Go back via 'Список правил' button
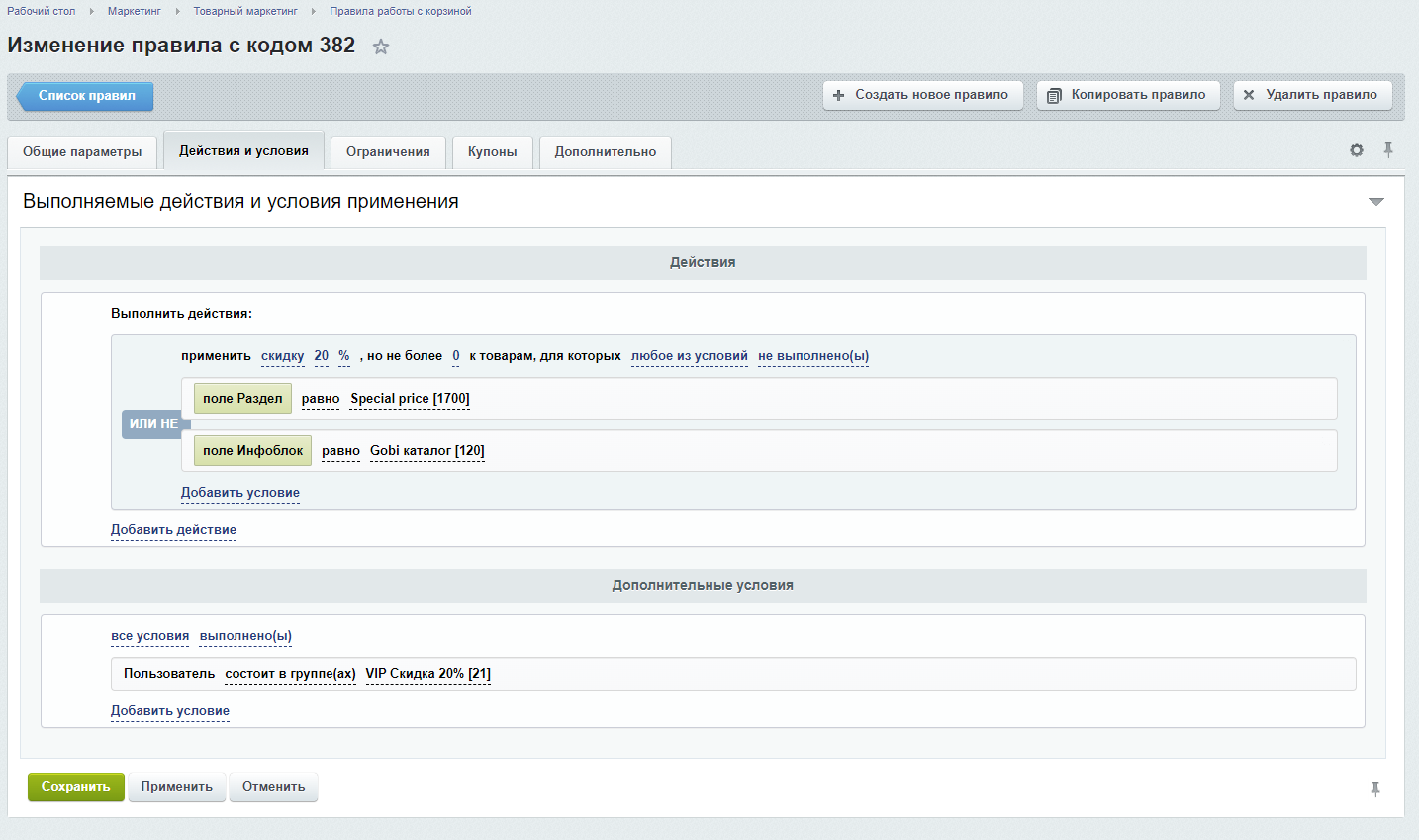Image resolution: width=1419 pixels, height=840 pixels. [86, 96]
